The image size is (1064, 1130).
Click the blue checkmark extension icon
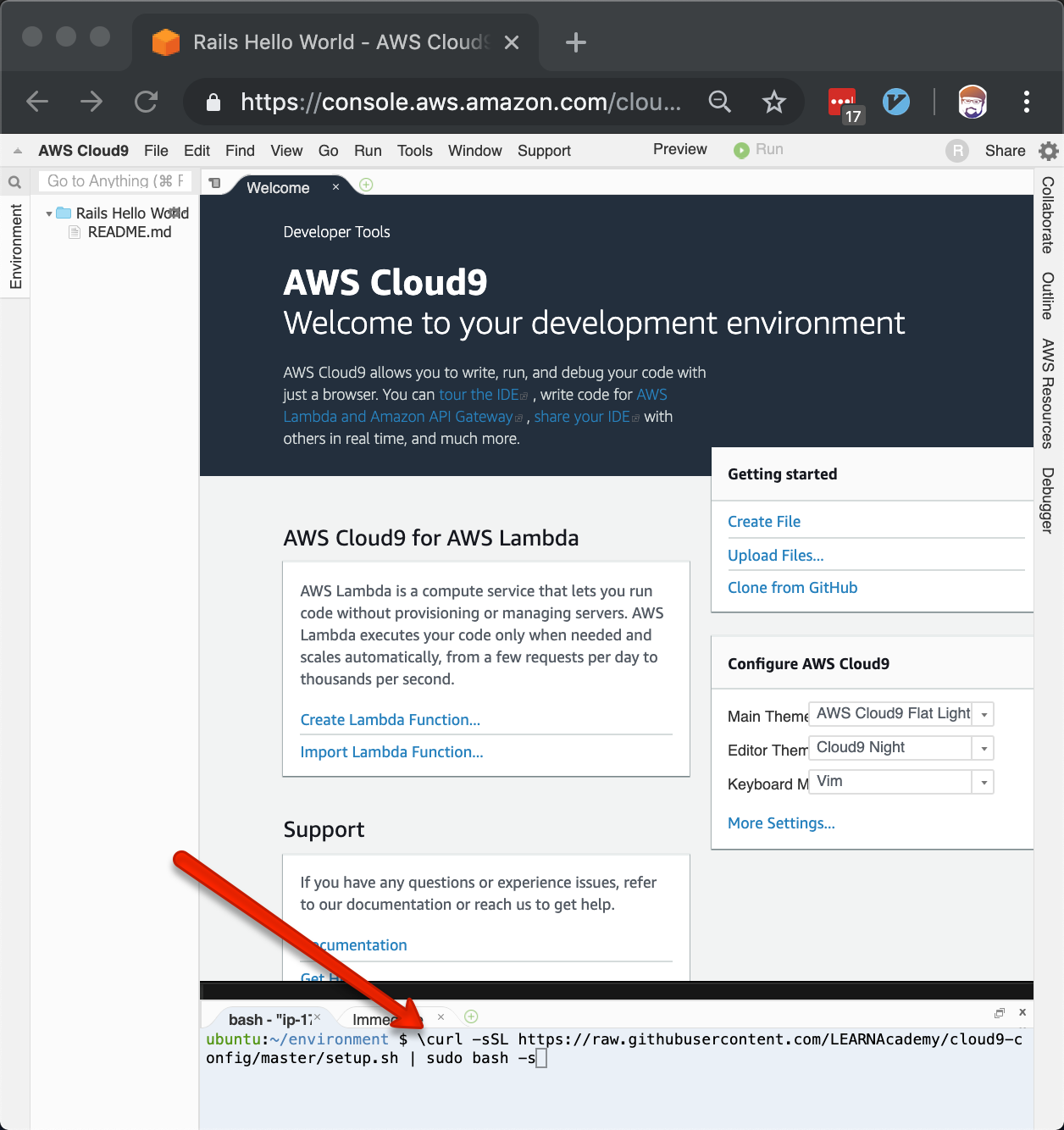895,102
